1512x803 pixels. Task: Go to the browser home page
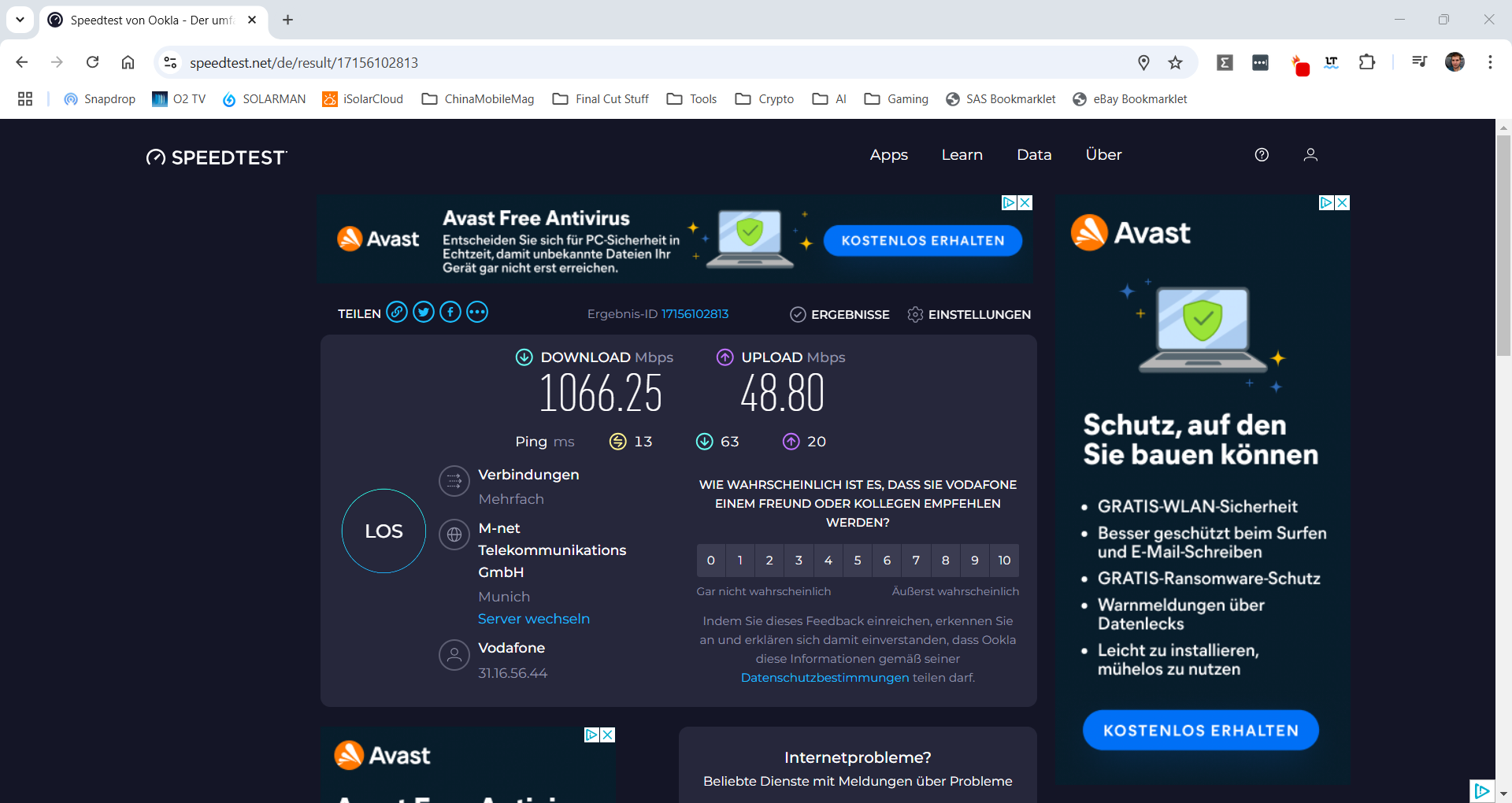pos(128,62)
